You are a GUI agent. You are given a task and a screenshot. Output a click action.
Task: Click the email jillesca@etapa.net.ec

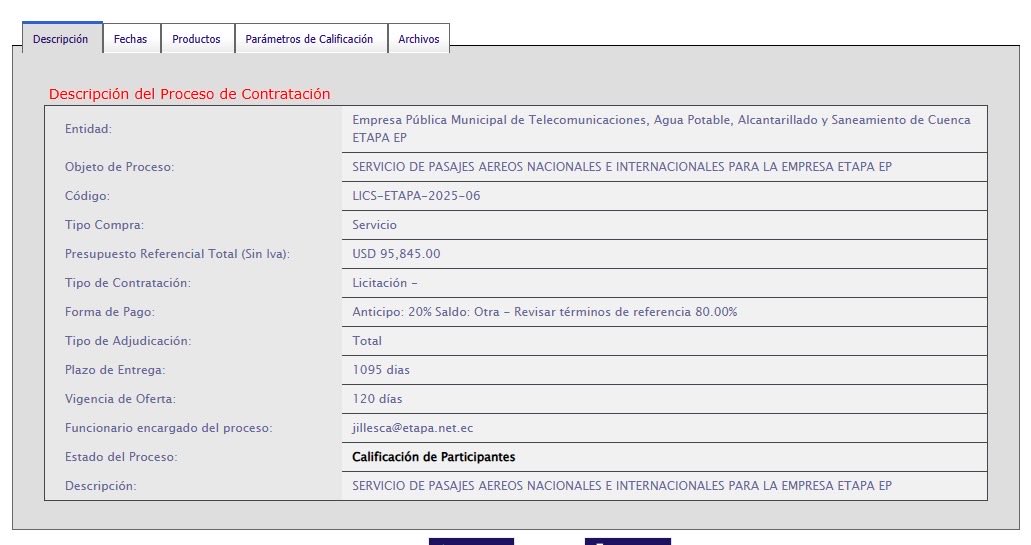coord(412,428)
